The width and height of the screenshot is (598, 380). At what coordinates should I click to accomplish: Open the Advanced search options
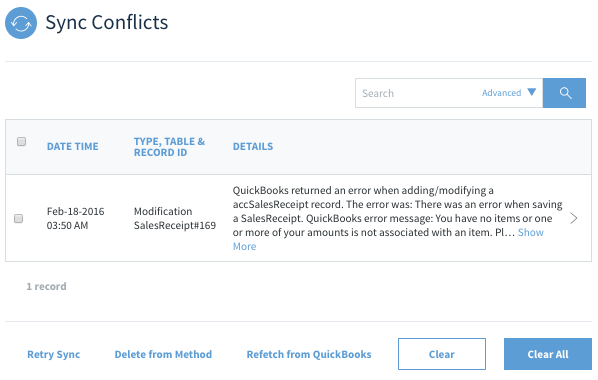pyautogui.click(x=501, y=93)
